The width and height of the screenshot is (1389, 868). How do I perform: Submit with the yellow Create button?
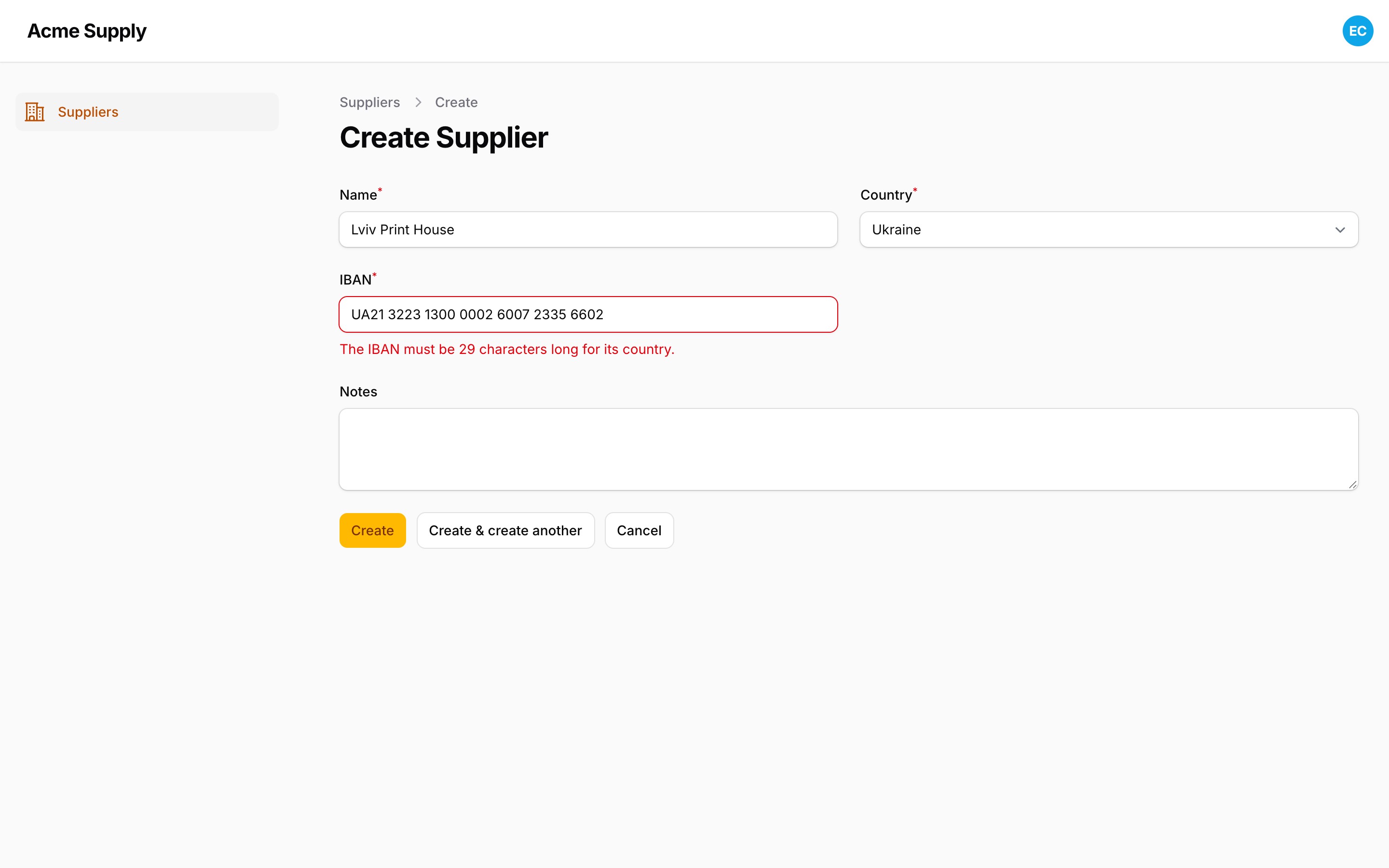click(x=372, y=530)
